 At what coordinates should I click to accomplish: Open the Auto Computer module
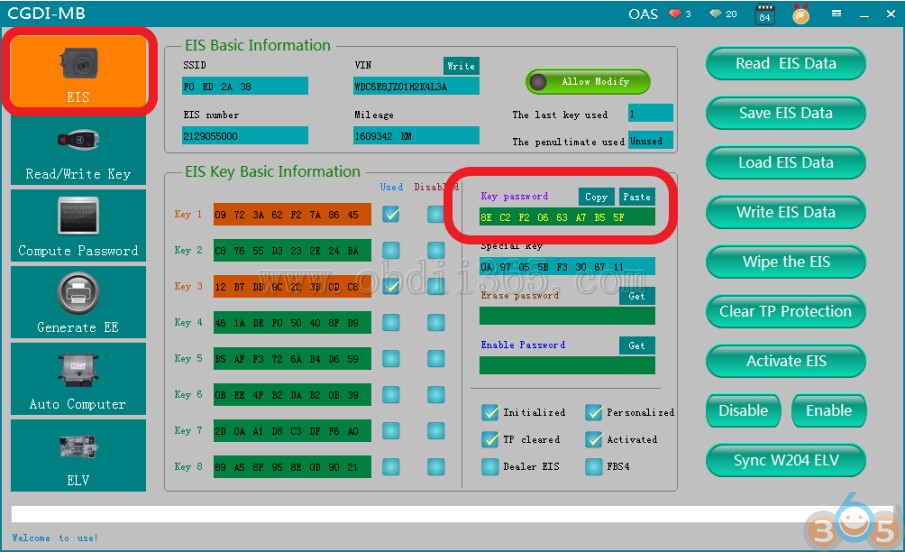pos(78,379)
